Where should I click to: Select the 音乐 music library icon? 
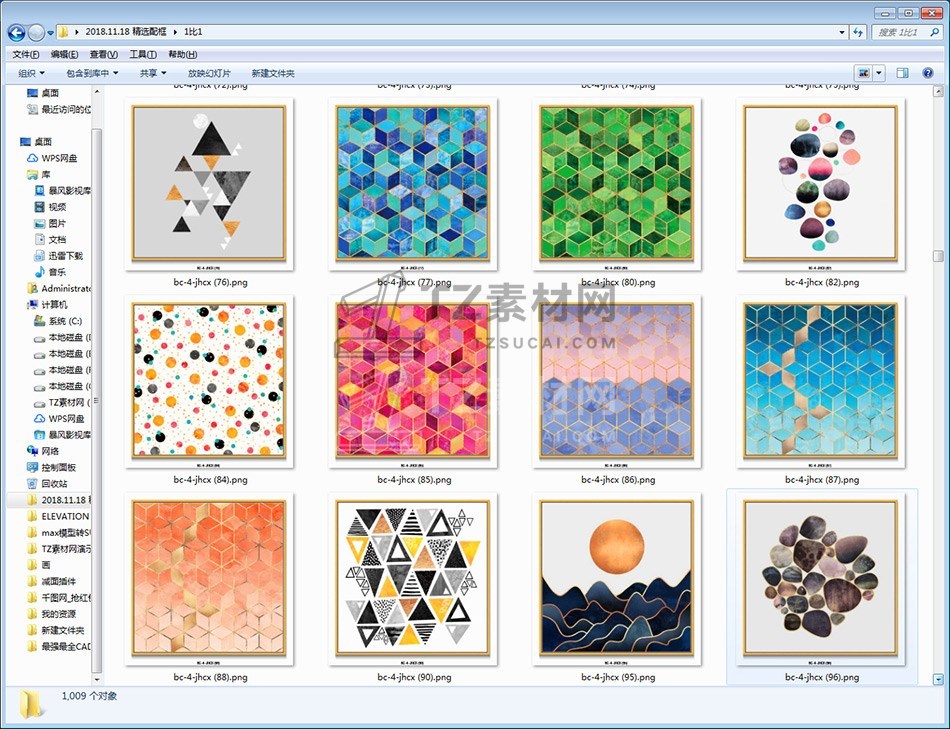(41, 272)
